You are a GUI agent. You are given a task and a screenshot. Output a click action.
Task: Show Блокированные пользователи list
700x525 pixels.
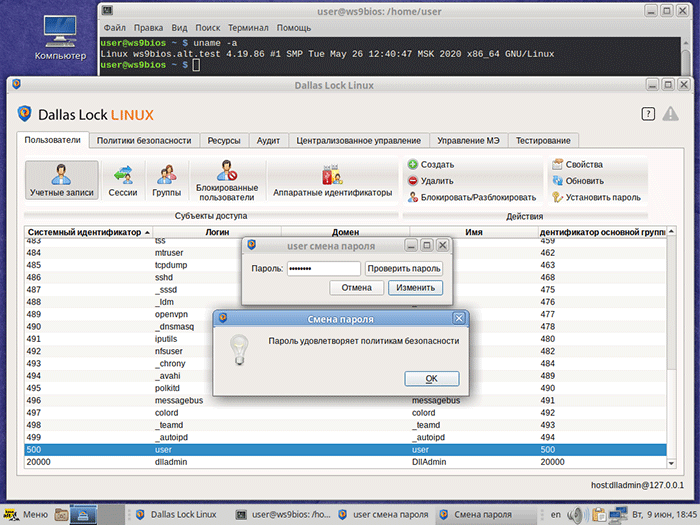(x=227, y=180)
